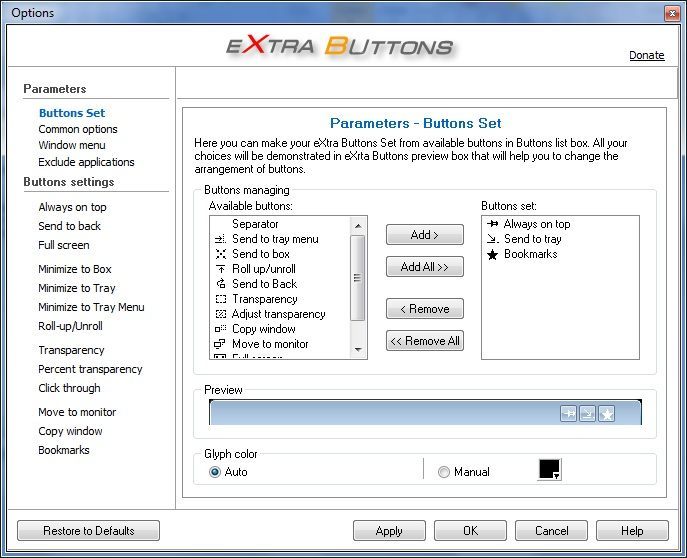Click the Send to tray arrow icon in Buttons set
This screenshot has height=558, width=687.
(x=493, y=239)
